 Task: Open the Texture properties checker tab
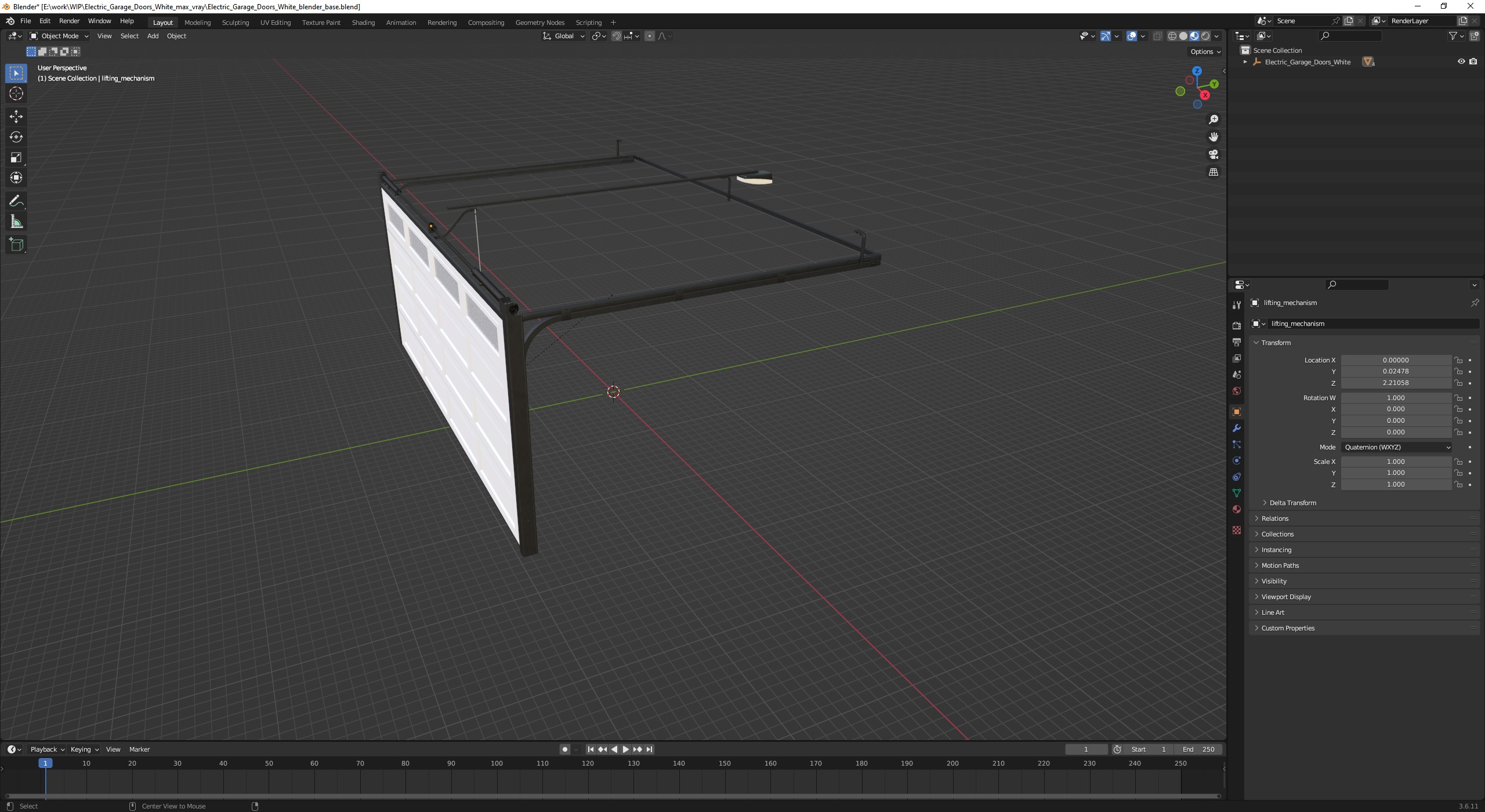tap(1237, 530)
